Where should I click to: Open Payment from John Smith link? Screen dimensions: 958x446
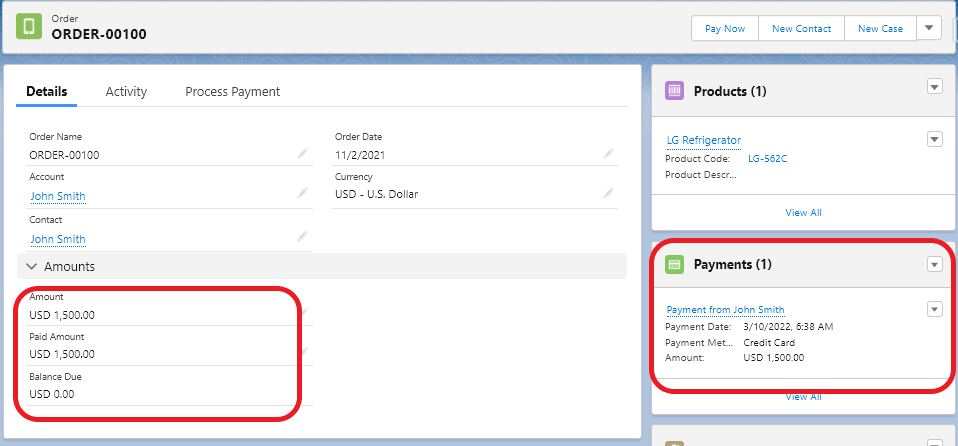[x=725, y=310]
